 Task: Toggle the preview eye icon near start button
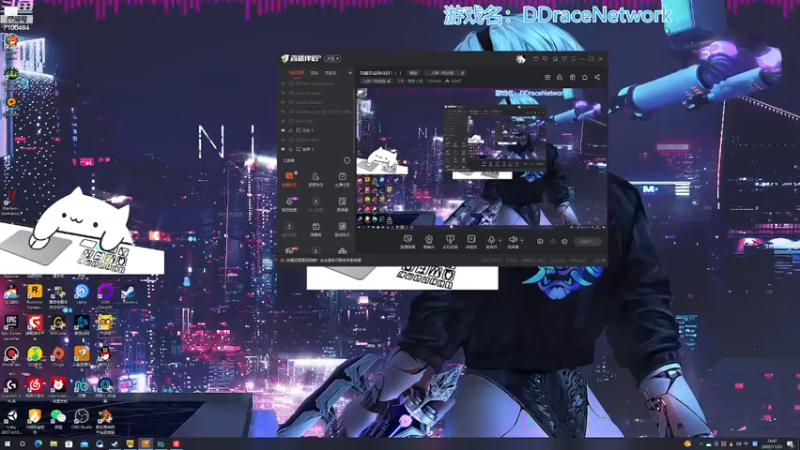tap(553, 242)
